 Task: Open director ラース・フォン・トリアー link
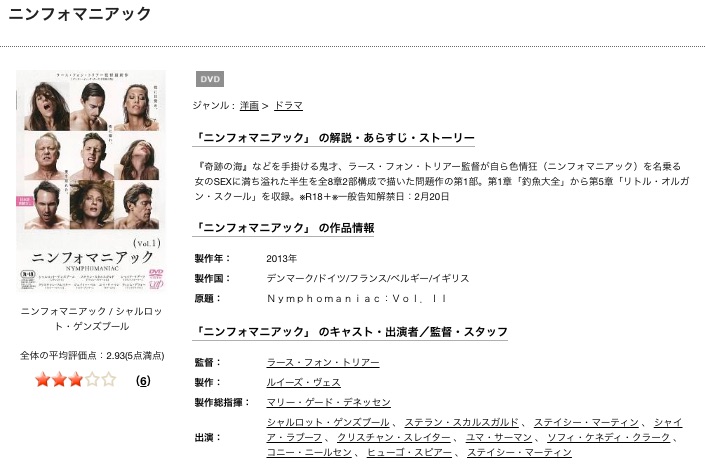click(323, 362)
